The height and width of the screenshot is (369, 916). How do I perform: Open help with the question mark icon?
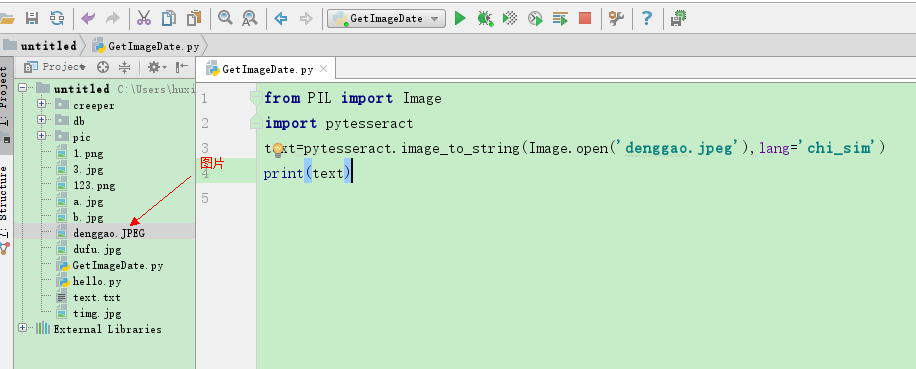[x=647, y=19]
